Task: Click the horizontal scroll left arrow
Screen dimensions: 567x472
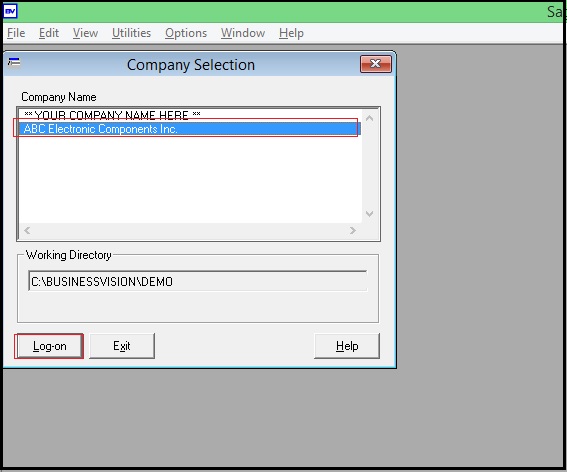Action: [27, 230]
